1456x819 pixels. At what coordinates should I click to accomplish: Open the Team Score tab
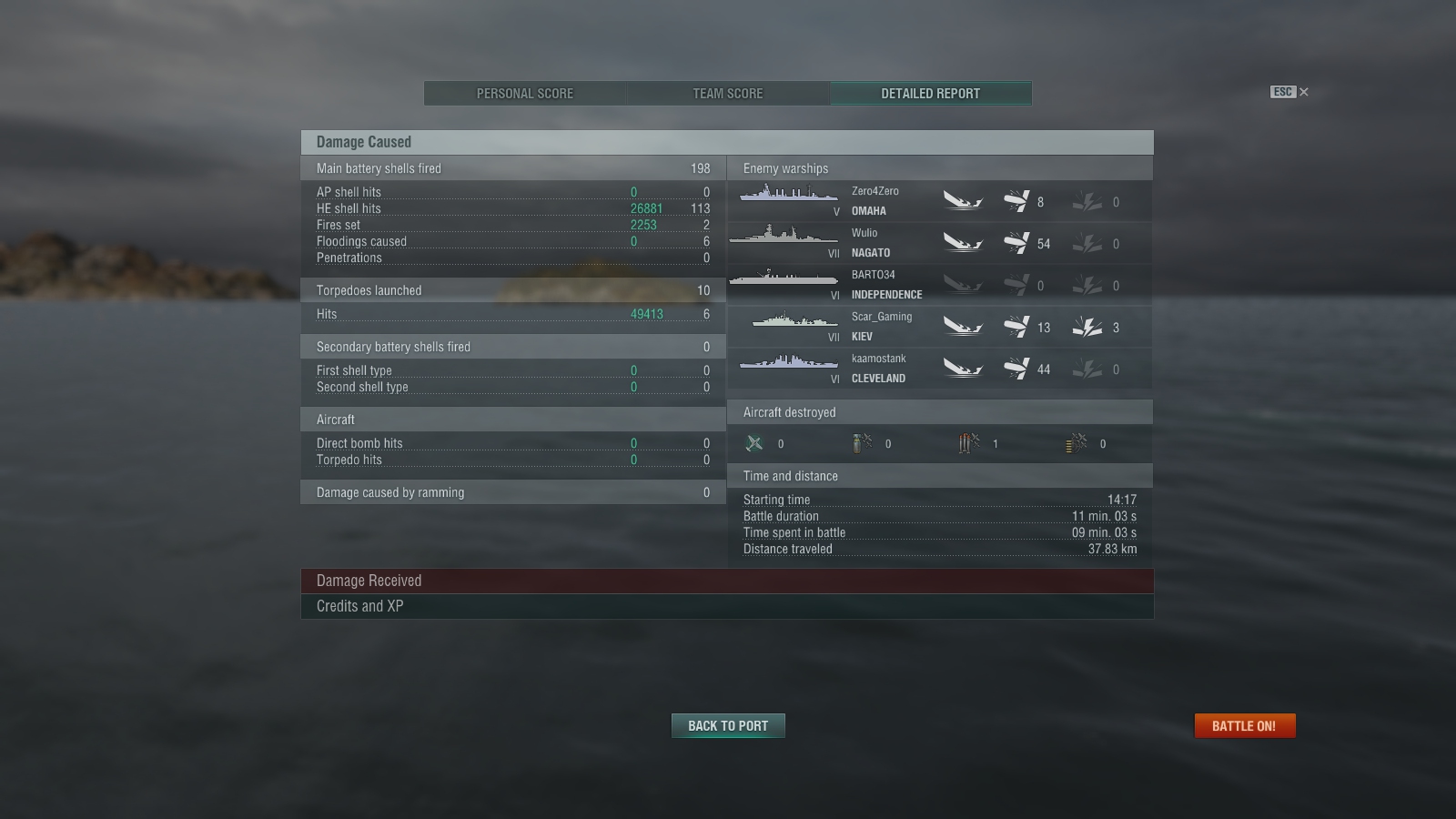coord(728,93)
